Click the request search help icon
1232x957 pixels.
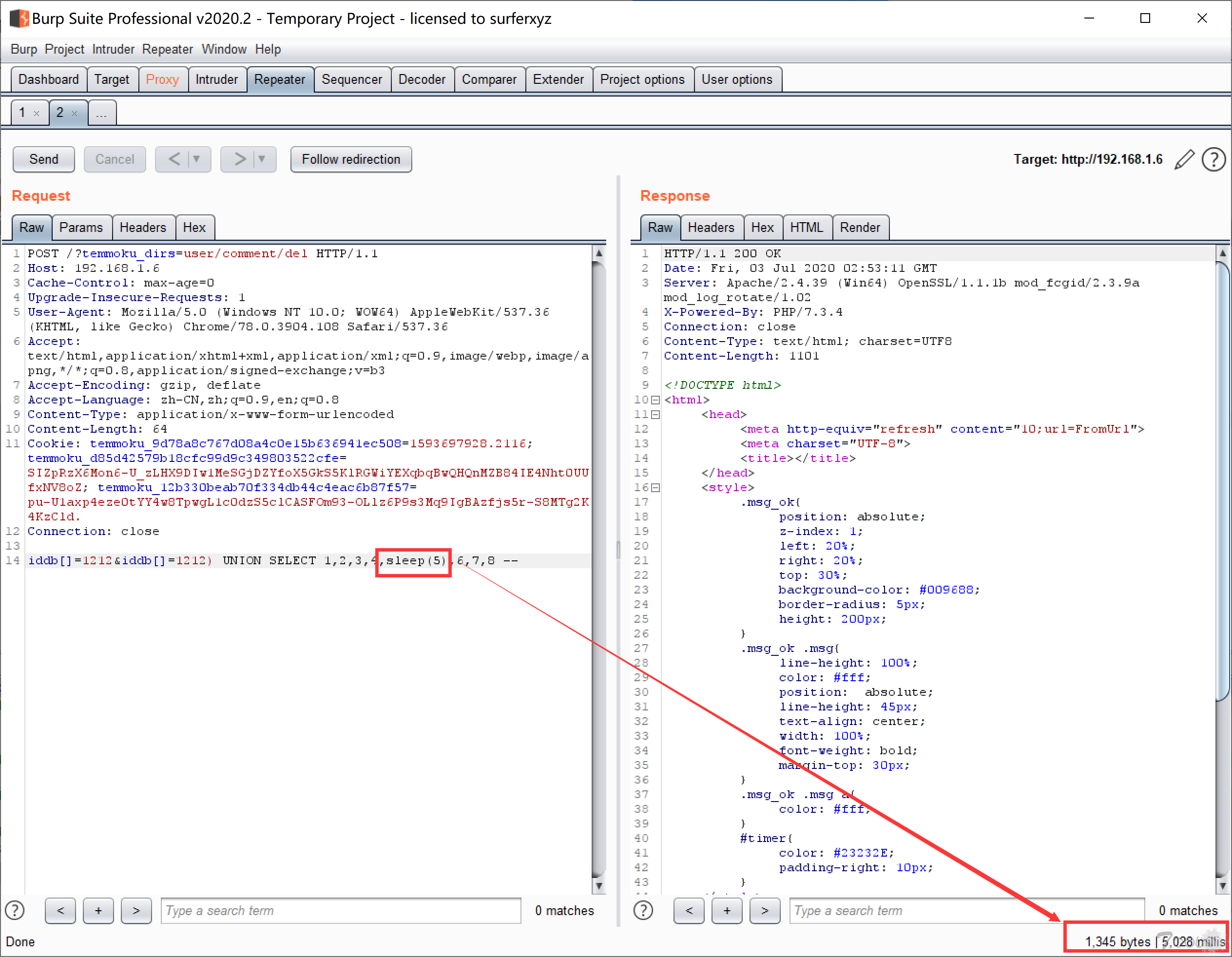tap(15, 910)
